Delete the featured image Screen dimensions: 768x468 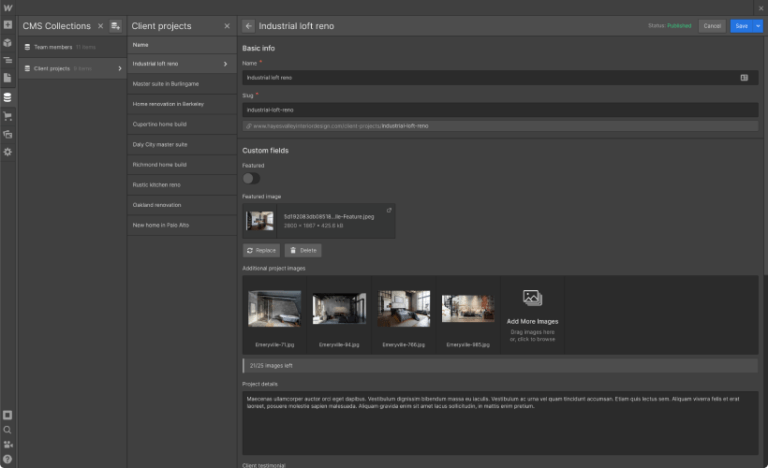point(303,250)
